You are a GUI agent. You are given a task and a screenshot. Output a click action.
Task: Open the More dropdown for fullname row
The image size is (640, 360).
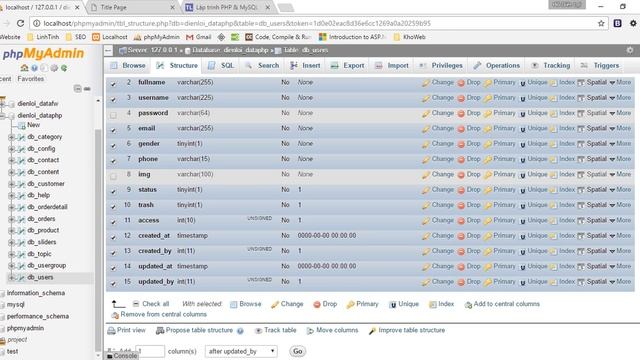click(620, 82)
